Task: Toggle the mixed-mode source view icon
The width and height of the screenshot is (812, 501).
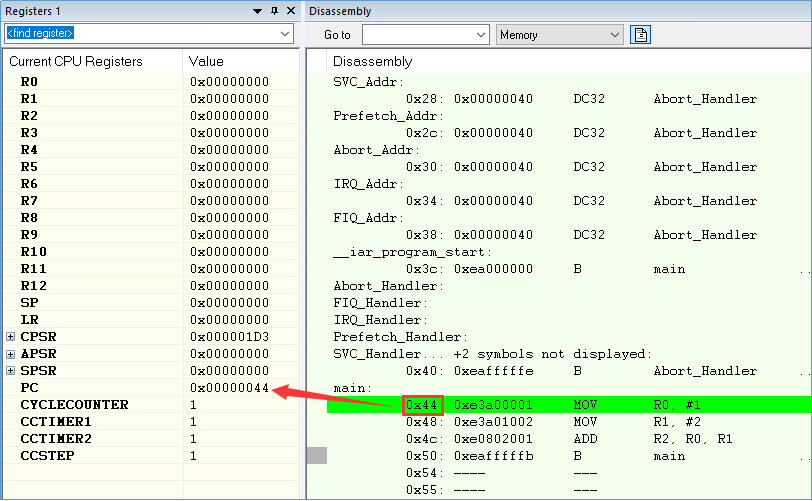Action: pos(641,35)
